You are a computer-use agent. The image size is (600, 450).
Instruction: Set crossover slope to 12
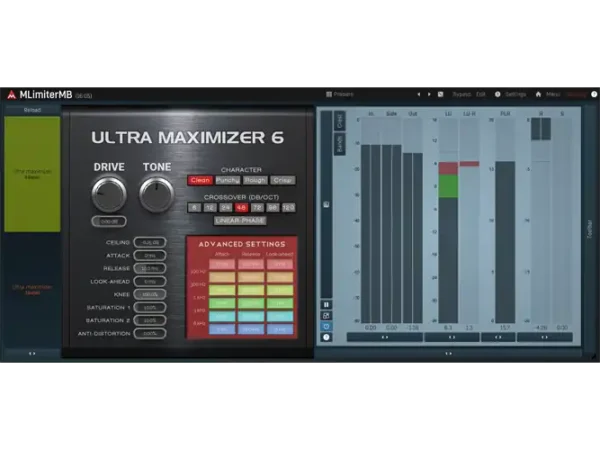pos(210,208)
